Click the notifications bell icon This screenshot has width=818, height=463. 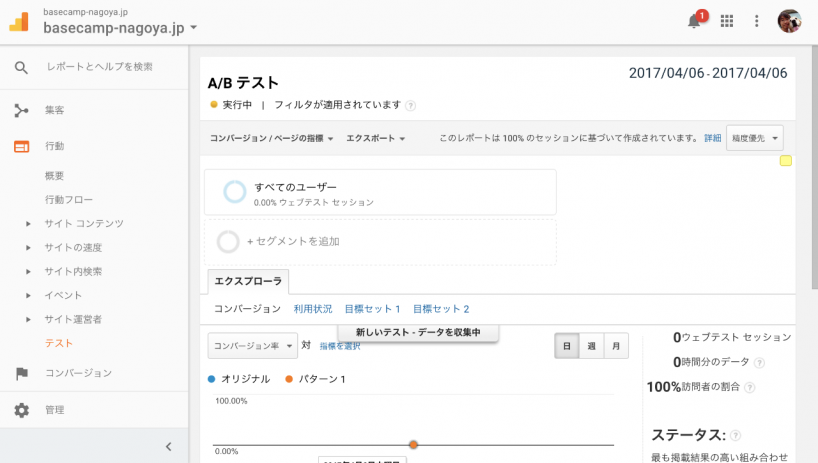[x=694, y=21]
